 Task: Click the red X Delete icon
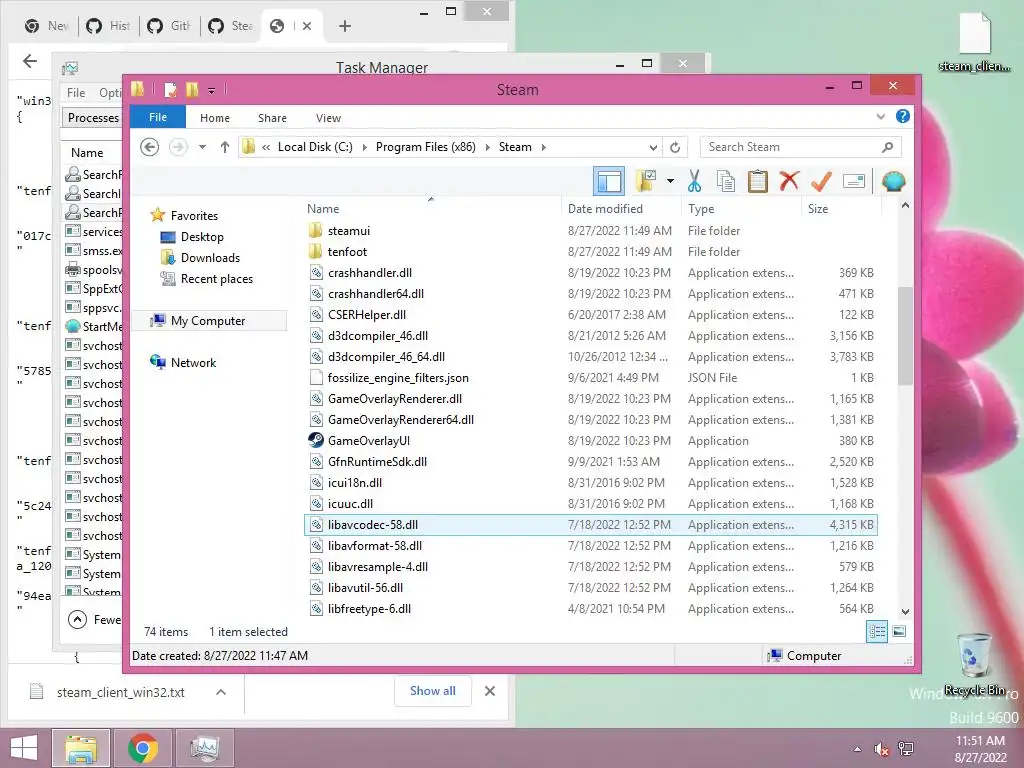790,181
